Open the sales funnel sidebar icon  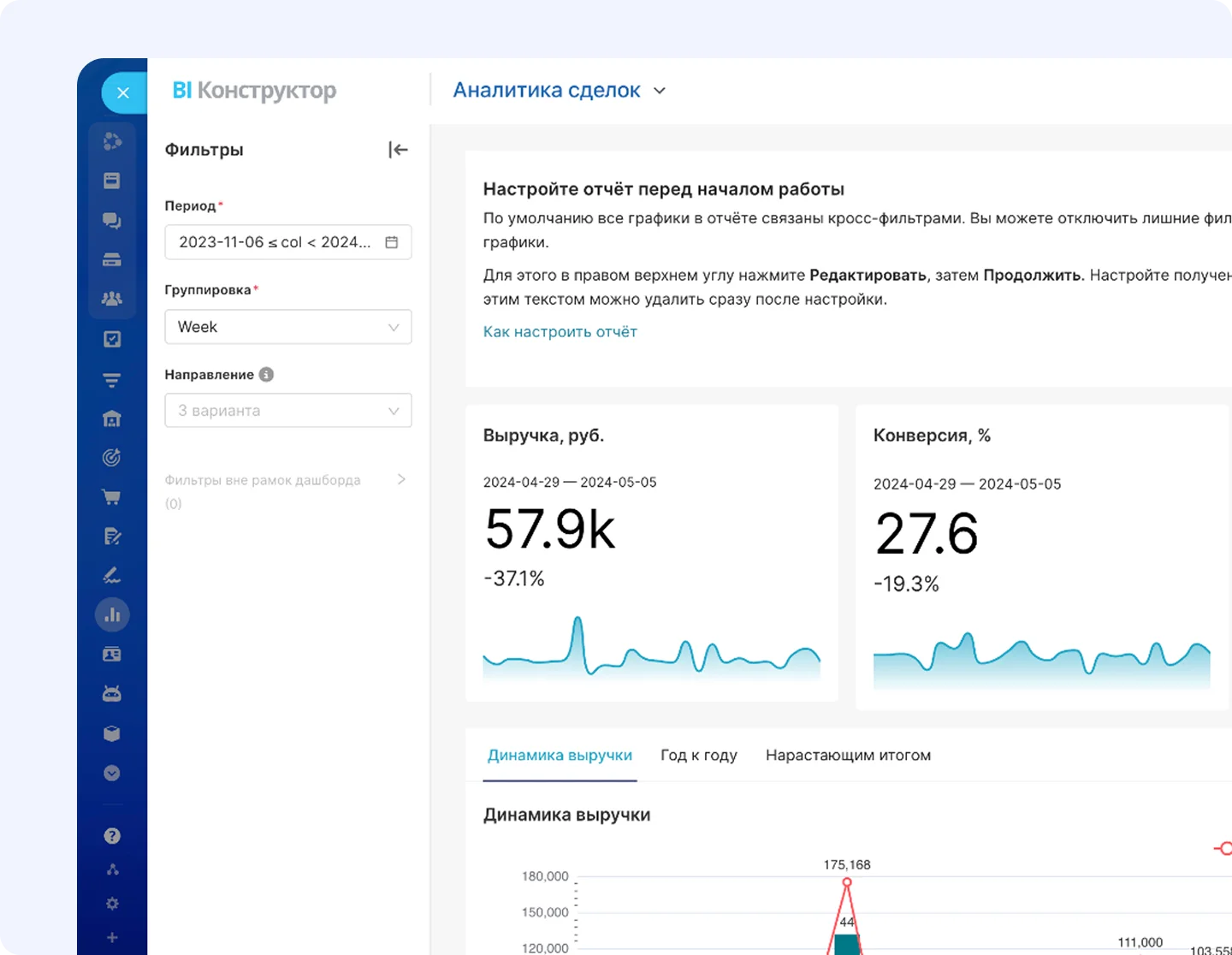point(112,379)
